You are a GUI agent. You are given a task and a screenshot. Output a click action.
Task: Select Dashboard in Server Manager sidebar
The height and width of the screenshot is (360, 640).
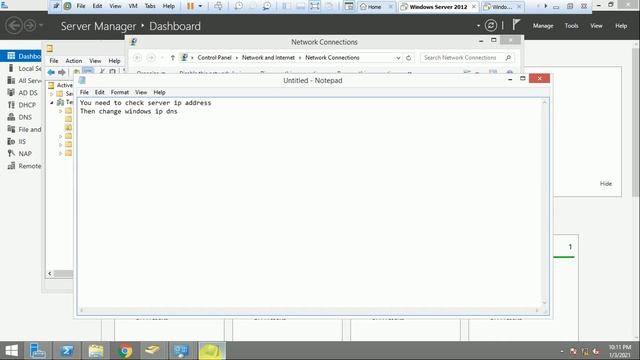pyautogui.click(x=21, y=56)
